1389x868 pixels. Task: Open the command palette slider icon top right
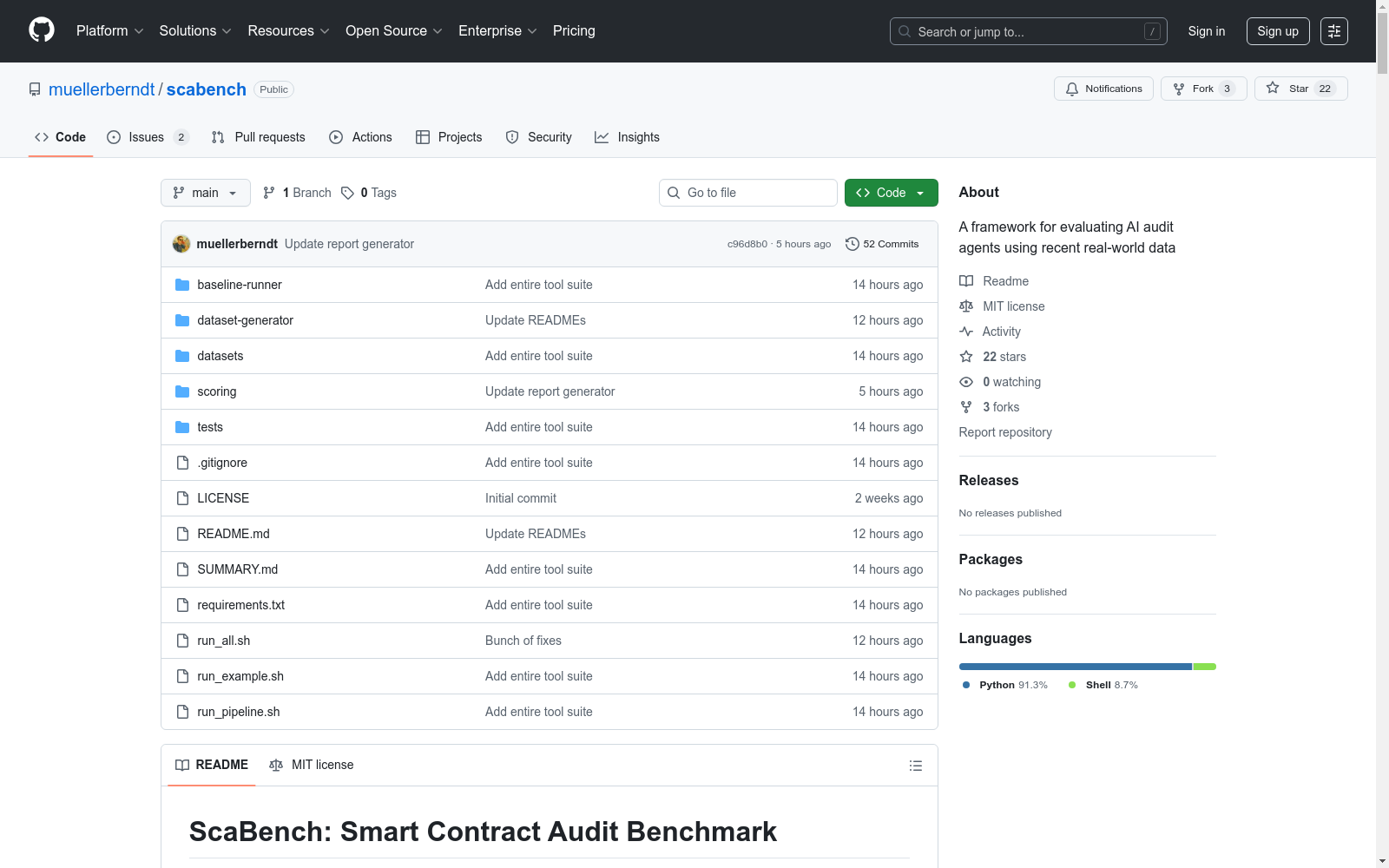[x=1334, y=30]
